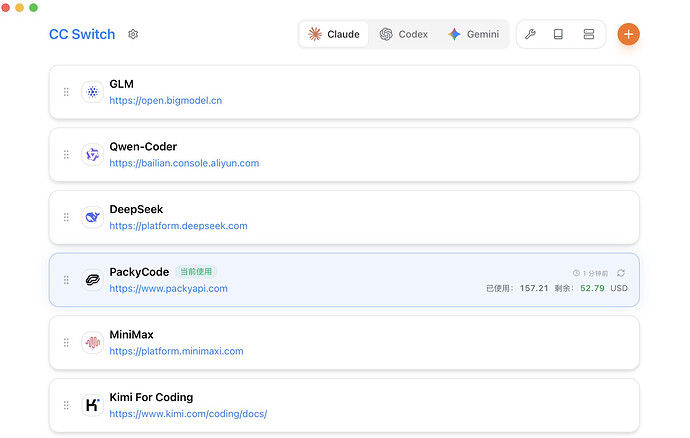690x438 pixels.
Task: Click the green window maximize button
Action: coord(33,7)
